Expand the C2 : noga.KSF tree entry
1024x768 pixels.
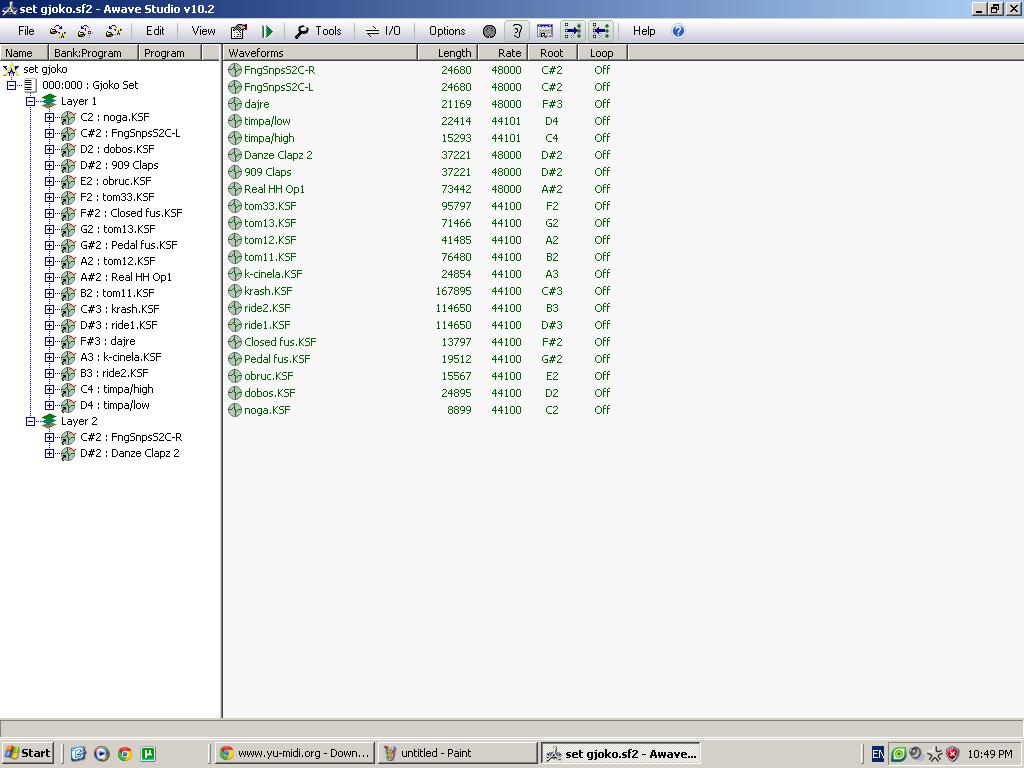pos(49,117)
